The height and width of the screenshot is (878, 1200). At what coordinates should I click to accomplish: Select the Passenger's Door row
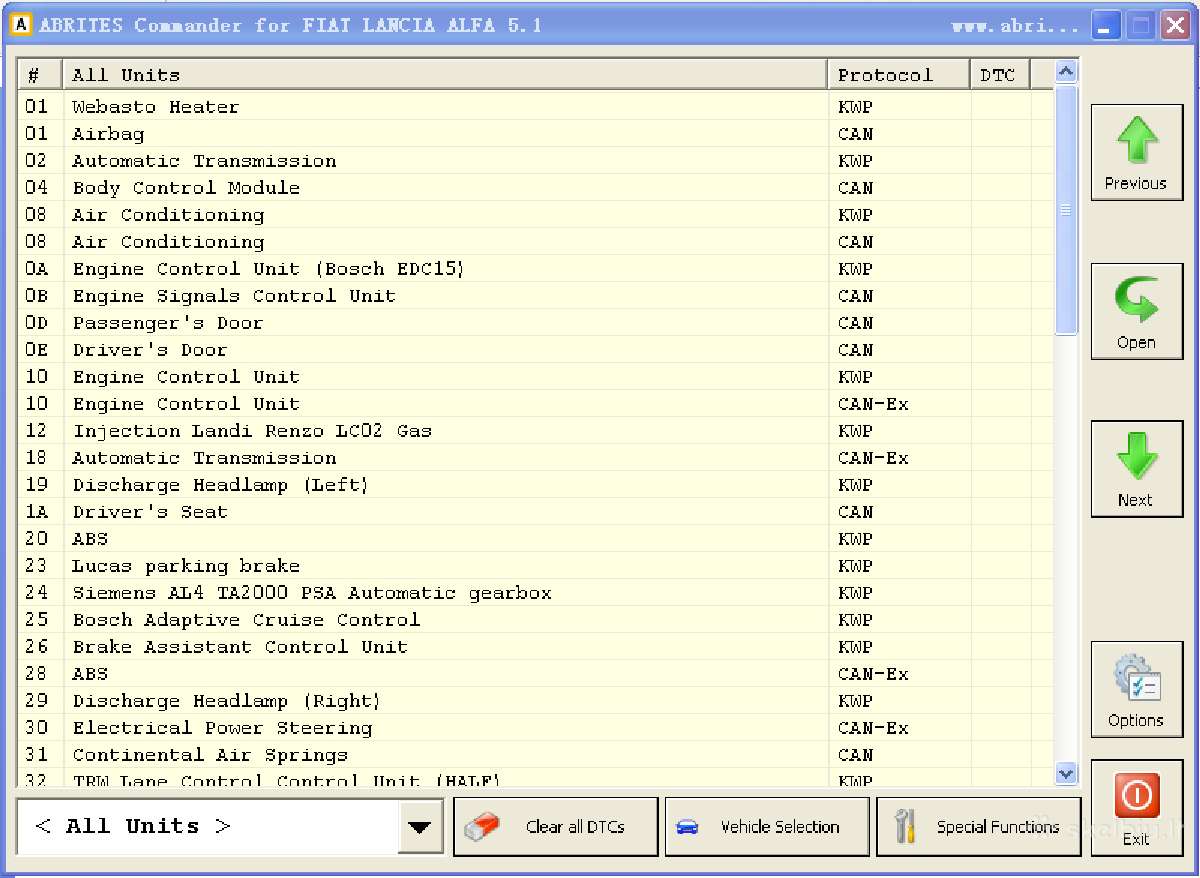pyautogui.click(x=536, y=323)
